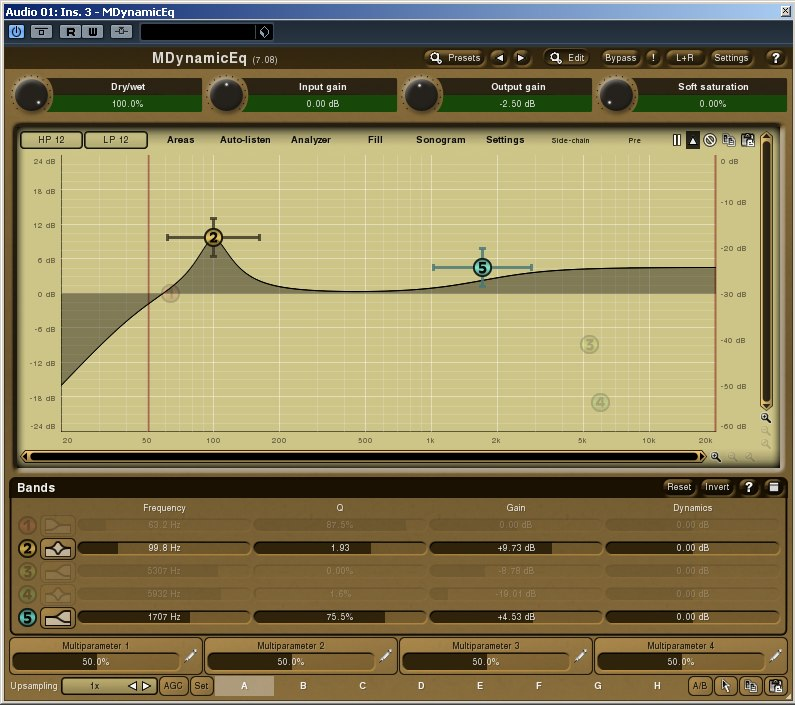The image size is (795, 705).
Task: Click the Soft saturation knob
Action: coord(616,95)
